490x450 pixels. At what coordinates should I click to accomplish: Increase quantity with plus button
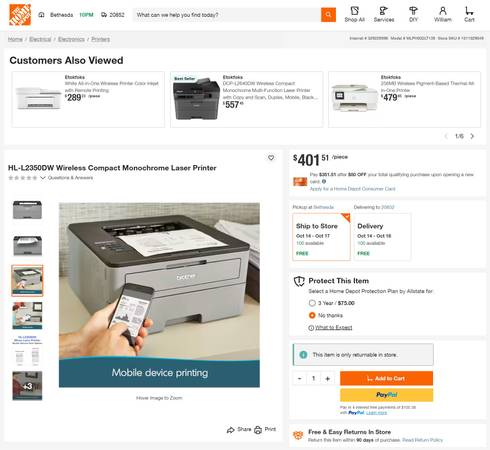(328, 378)
